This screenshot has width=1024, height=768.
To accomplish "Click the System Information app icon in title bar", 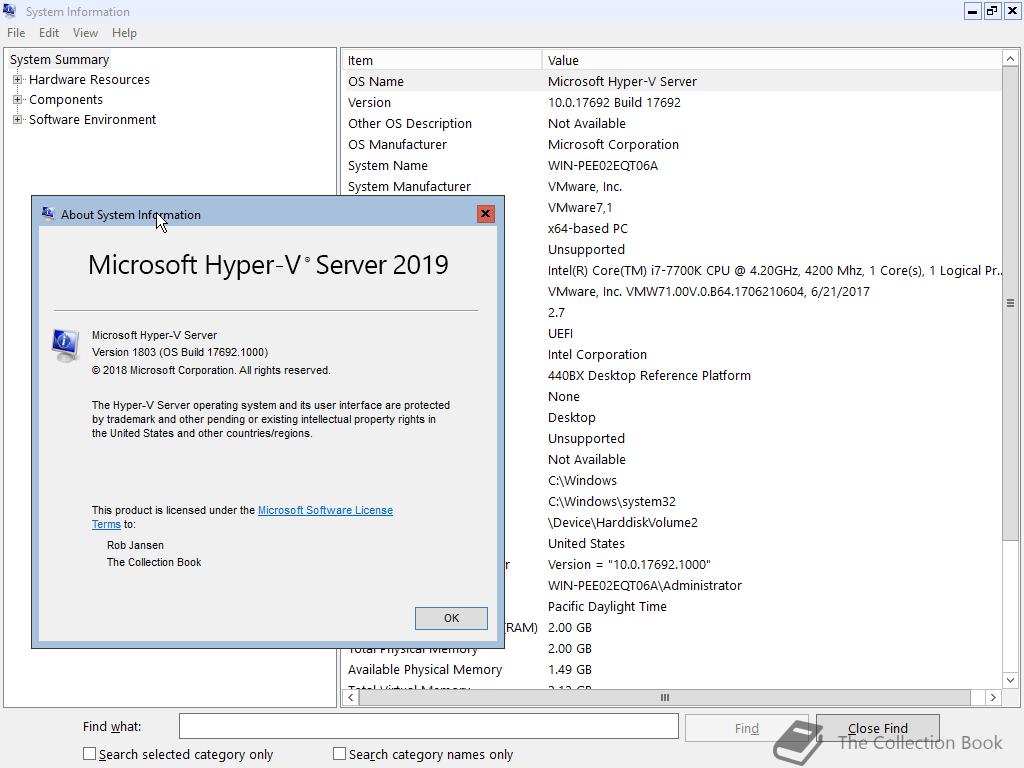I will (9, 10).
